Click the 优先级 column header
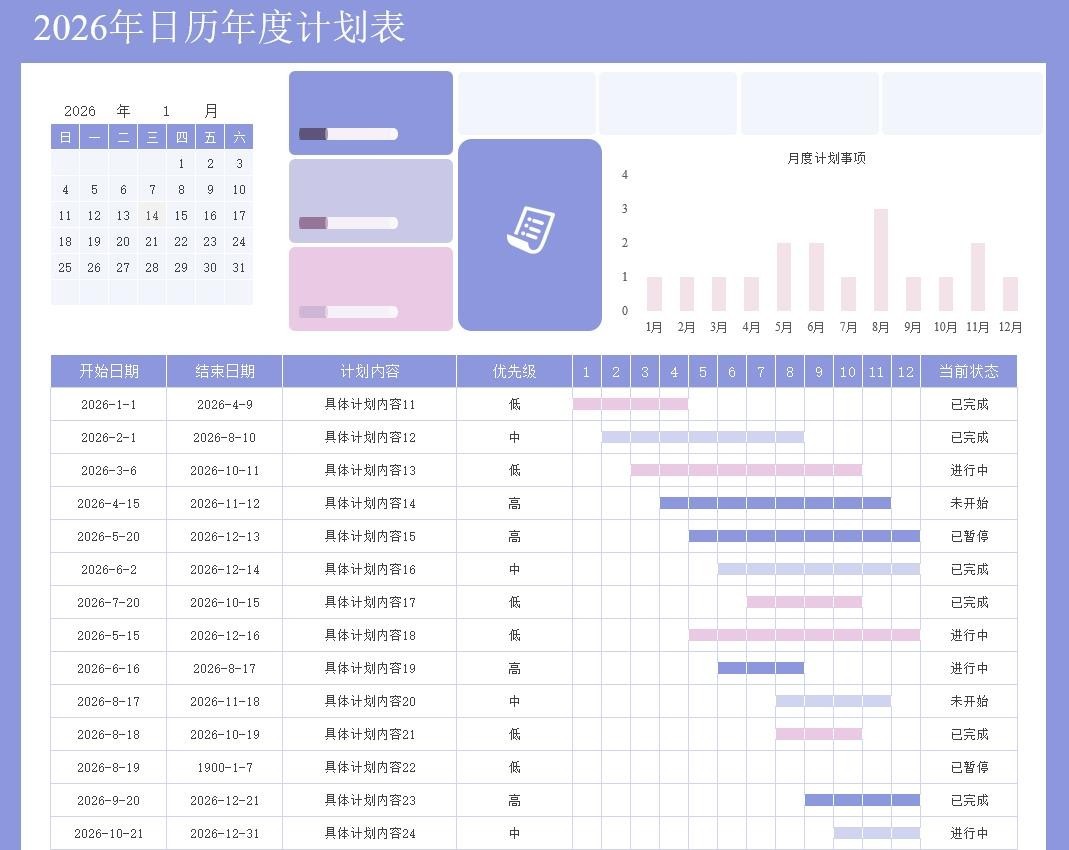 pyautogui.click(x=515, y=371)
